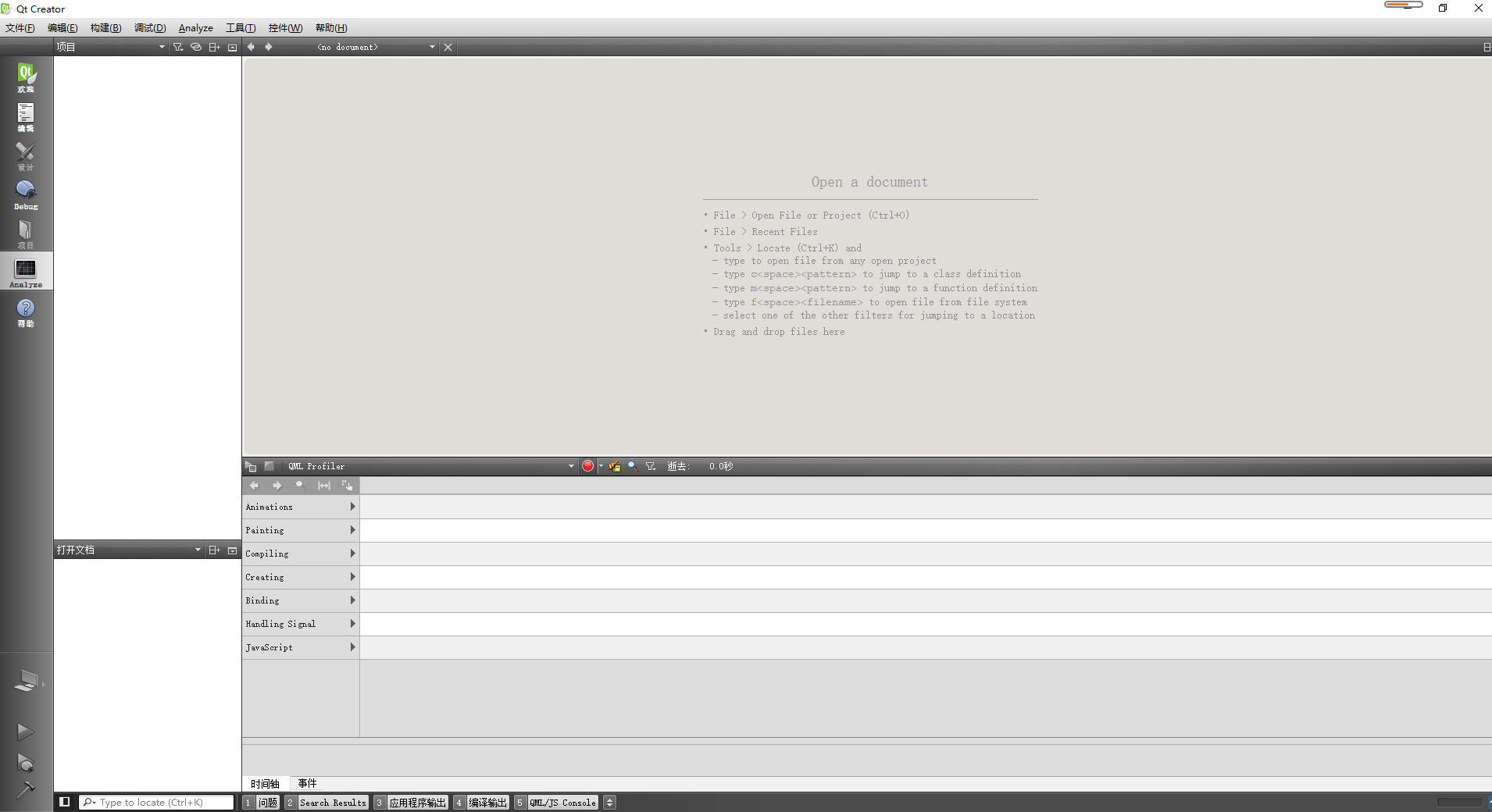Viewport: 1492px width, 812px height.
Task: Open the QML Profiler tool dropdown
Action: pos(430,466)
